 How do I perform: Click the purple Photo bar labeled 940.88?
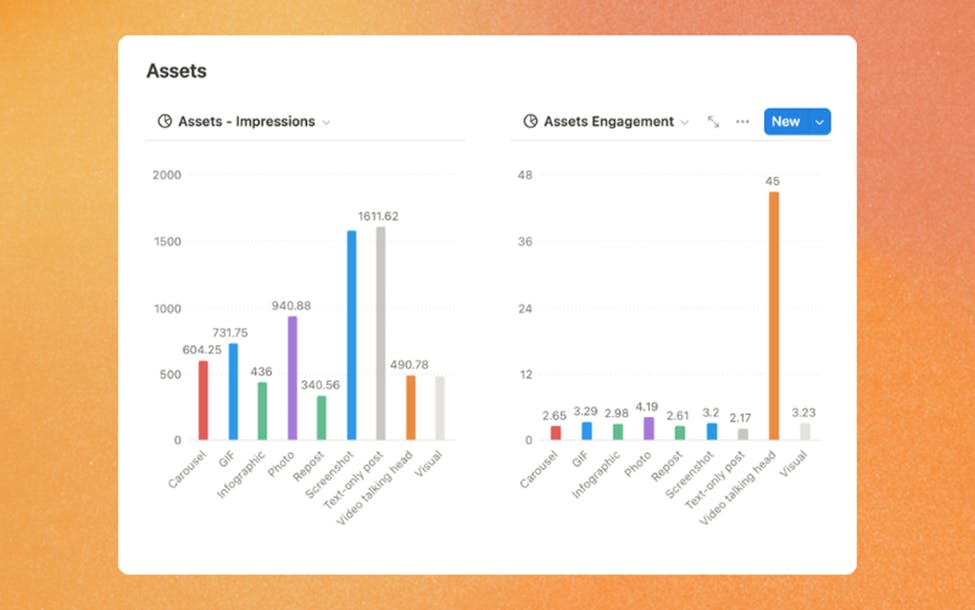coord(292,378)
